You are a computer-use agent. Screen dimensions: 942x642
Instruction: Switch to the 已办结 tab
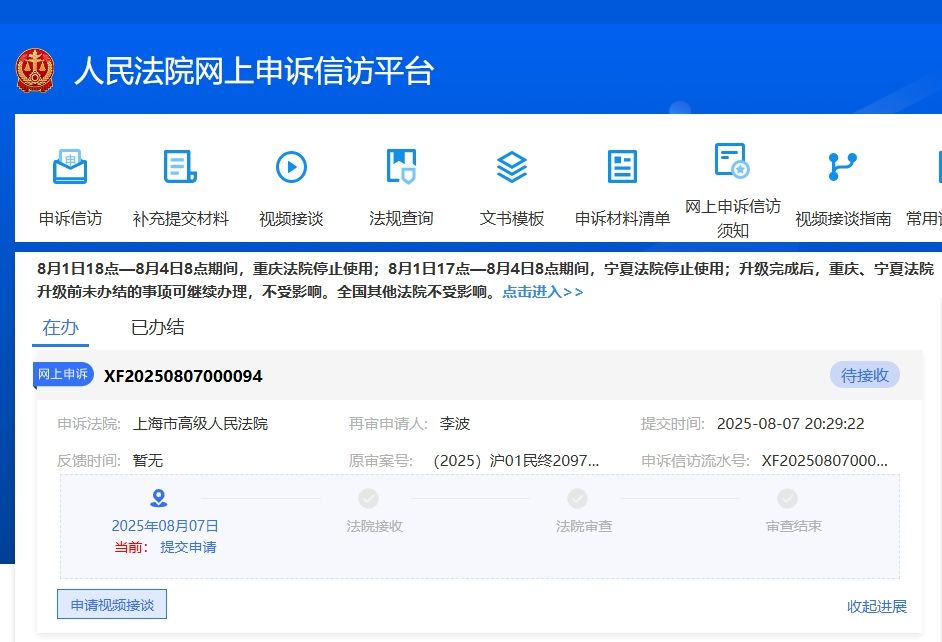click(157, 328)
